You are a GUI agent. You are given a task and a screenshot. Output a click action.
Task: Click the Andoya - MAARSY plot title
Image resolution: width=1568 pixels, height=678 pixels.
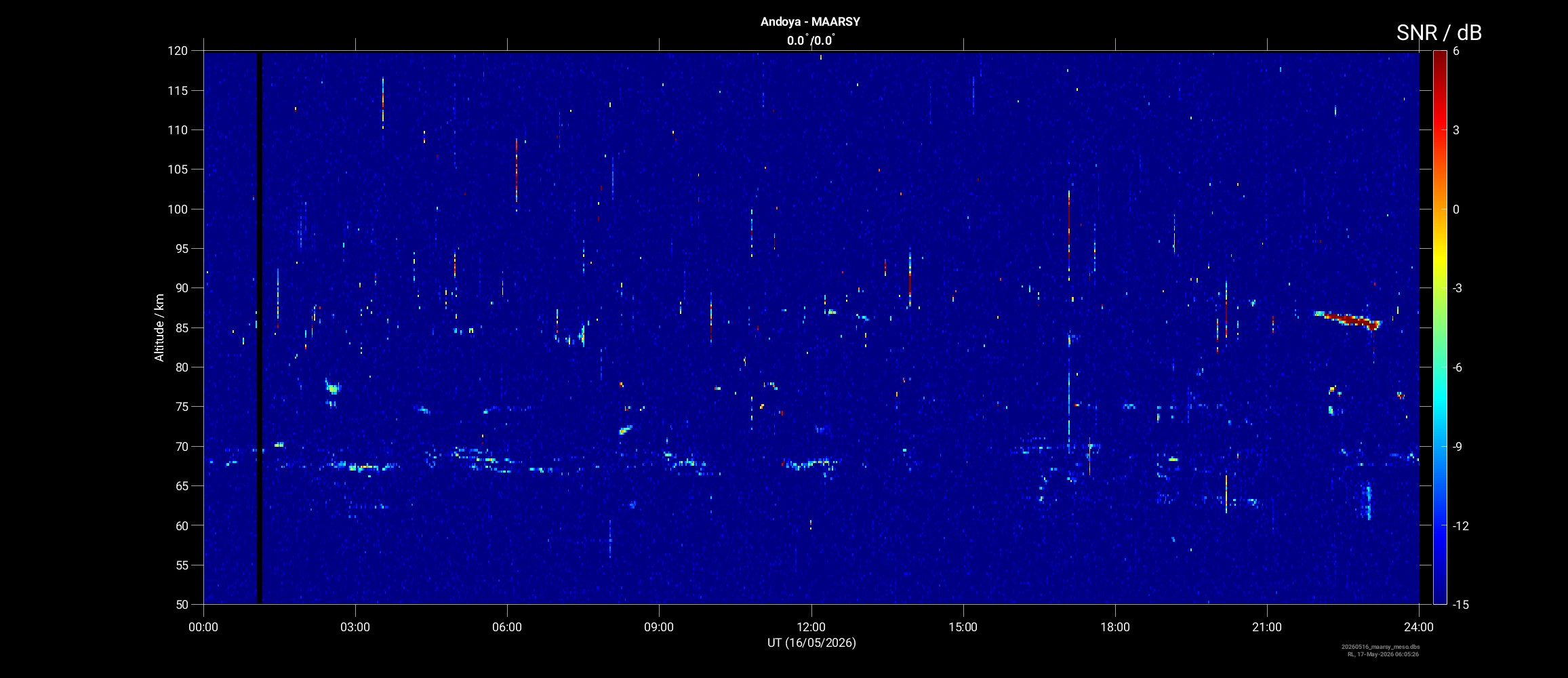point(810,22)
